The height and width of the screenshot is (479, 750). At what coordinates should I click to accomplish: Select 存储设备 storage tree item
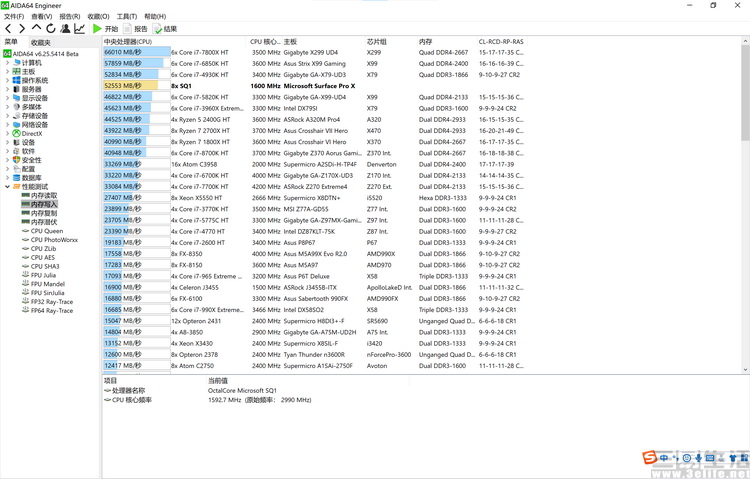point(31,115)
